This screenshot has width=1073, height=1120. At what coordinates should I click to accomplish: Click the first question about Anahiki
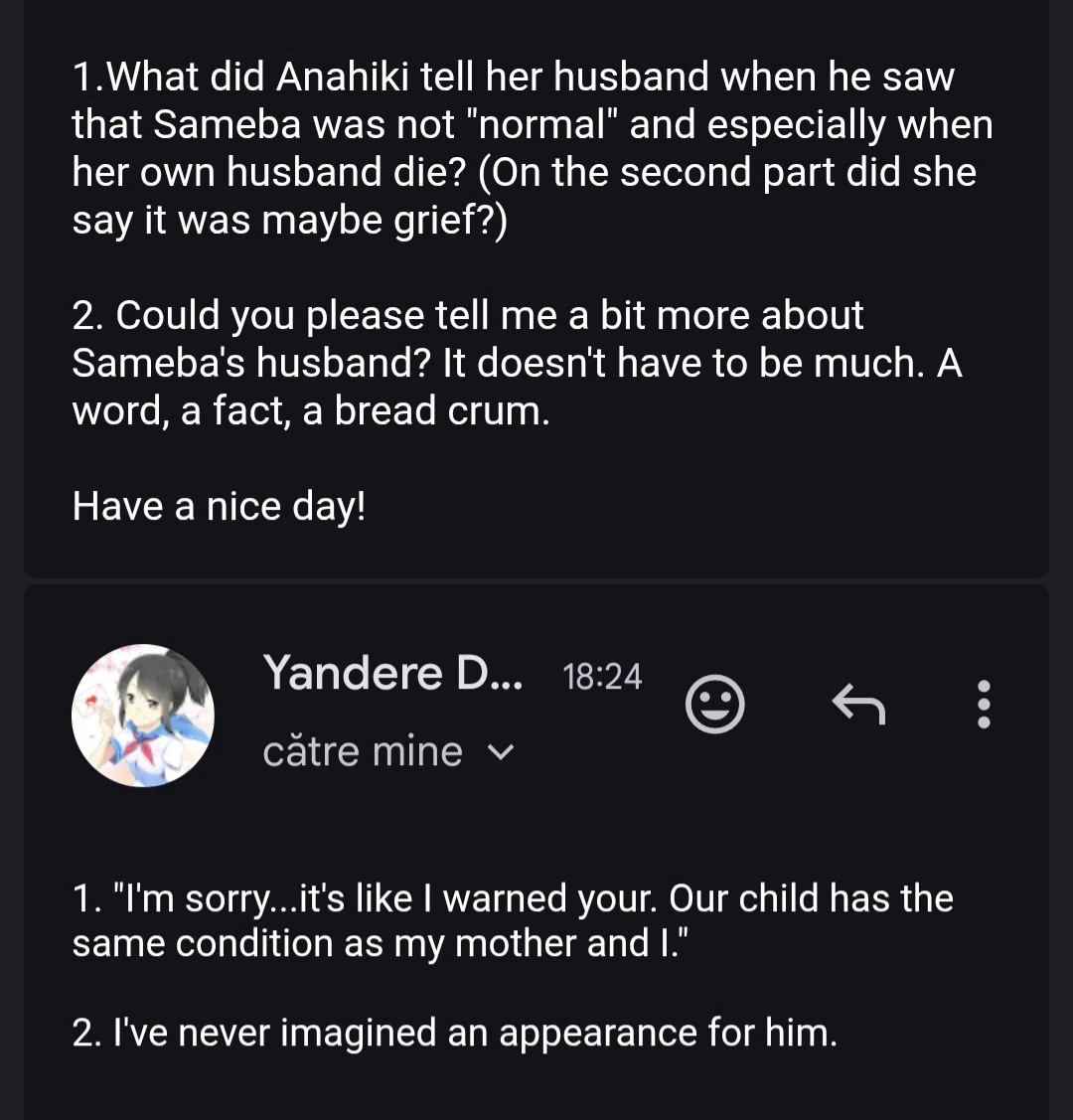click(533, 148)
